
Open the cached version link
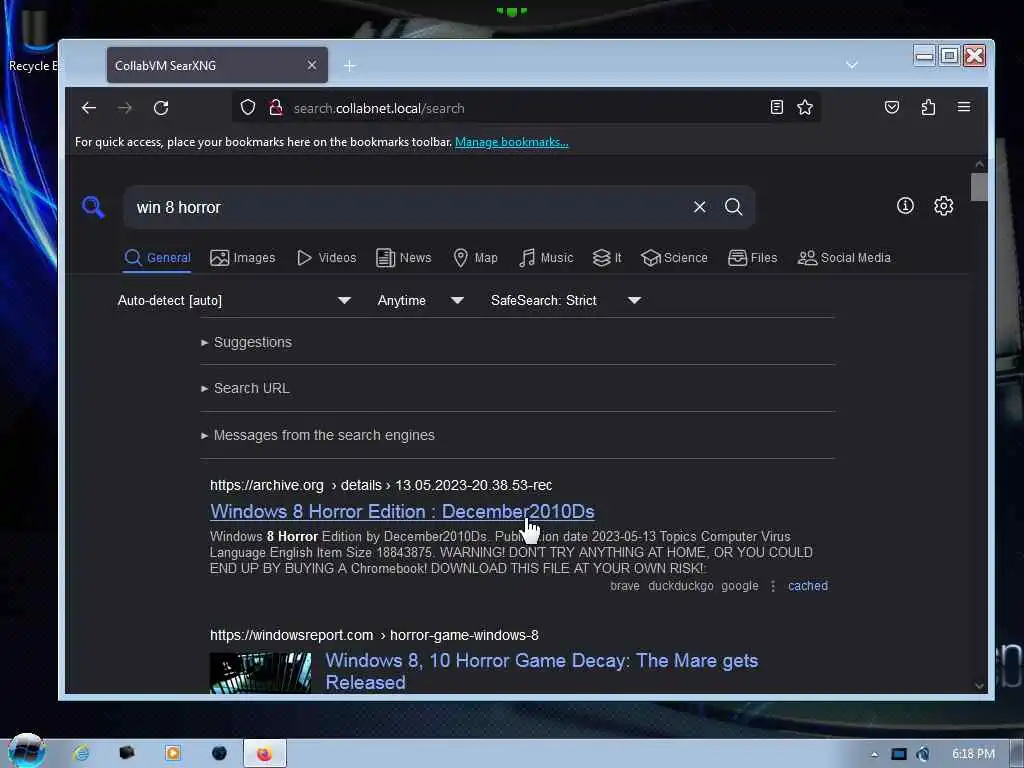coord(808,586)
